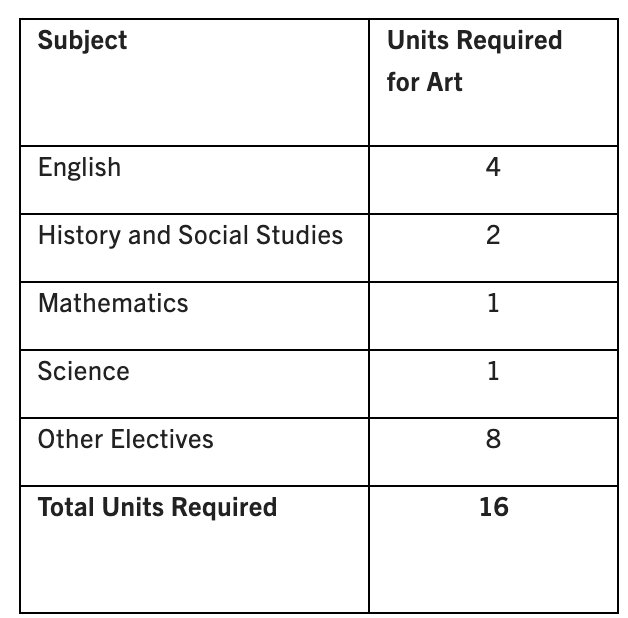Click the word Electives in table
This screenshot has width=628, height=618.
(x=162, y=439)
